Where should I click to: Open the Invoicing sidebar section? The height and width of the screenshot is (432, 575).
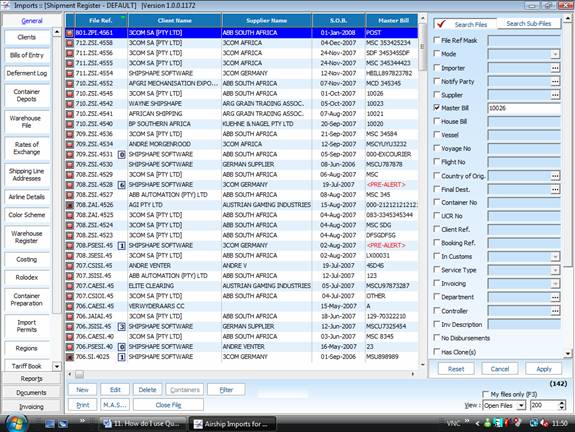pyautogui.click(x=32, y=406)
